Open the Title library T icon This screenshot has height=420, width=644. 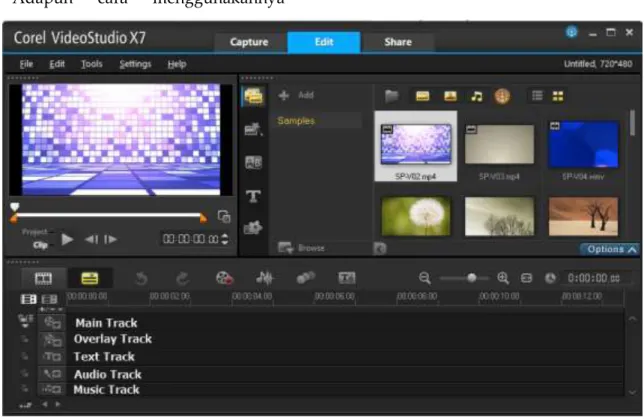253,196
